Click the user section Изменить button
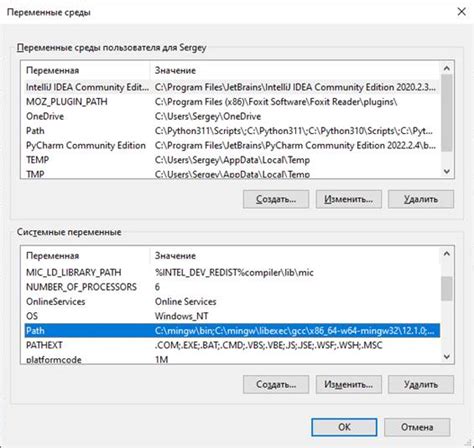 [x=349, y=199]
